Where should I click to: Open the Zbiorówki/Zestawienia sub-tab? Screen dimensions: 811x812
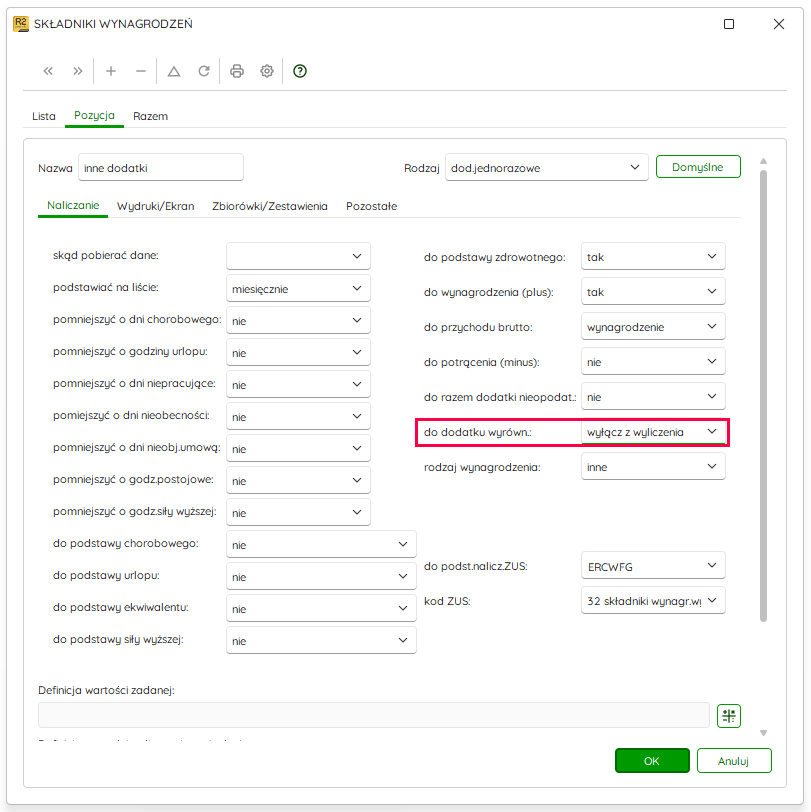click(x=270, y=206)
